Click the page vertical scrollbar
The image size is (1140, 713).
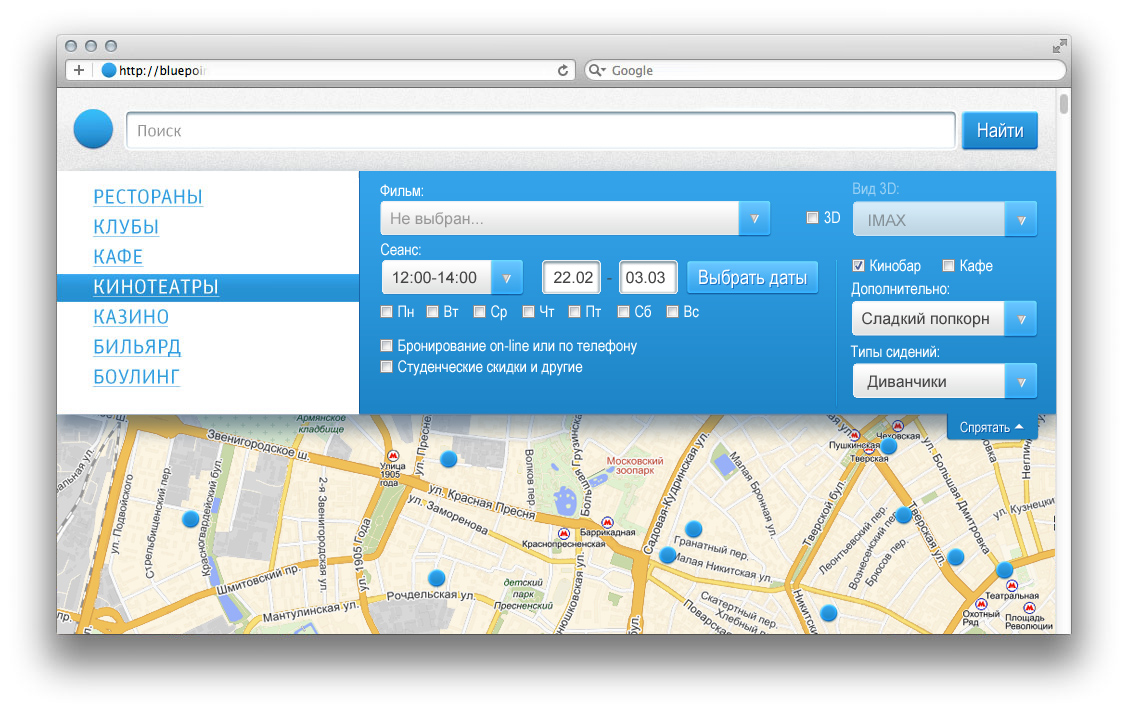(x=1064, y=104)
